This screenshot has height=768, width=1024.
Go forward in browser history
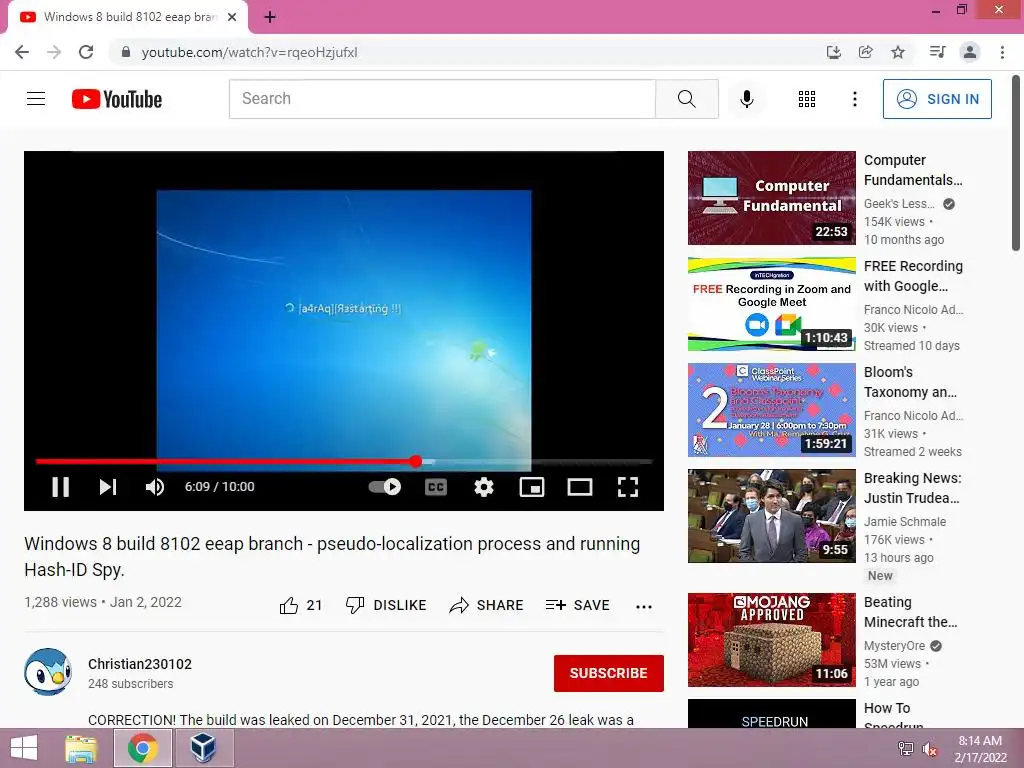point(54,52)
